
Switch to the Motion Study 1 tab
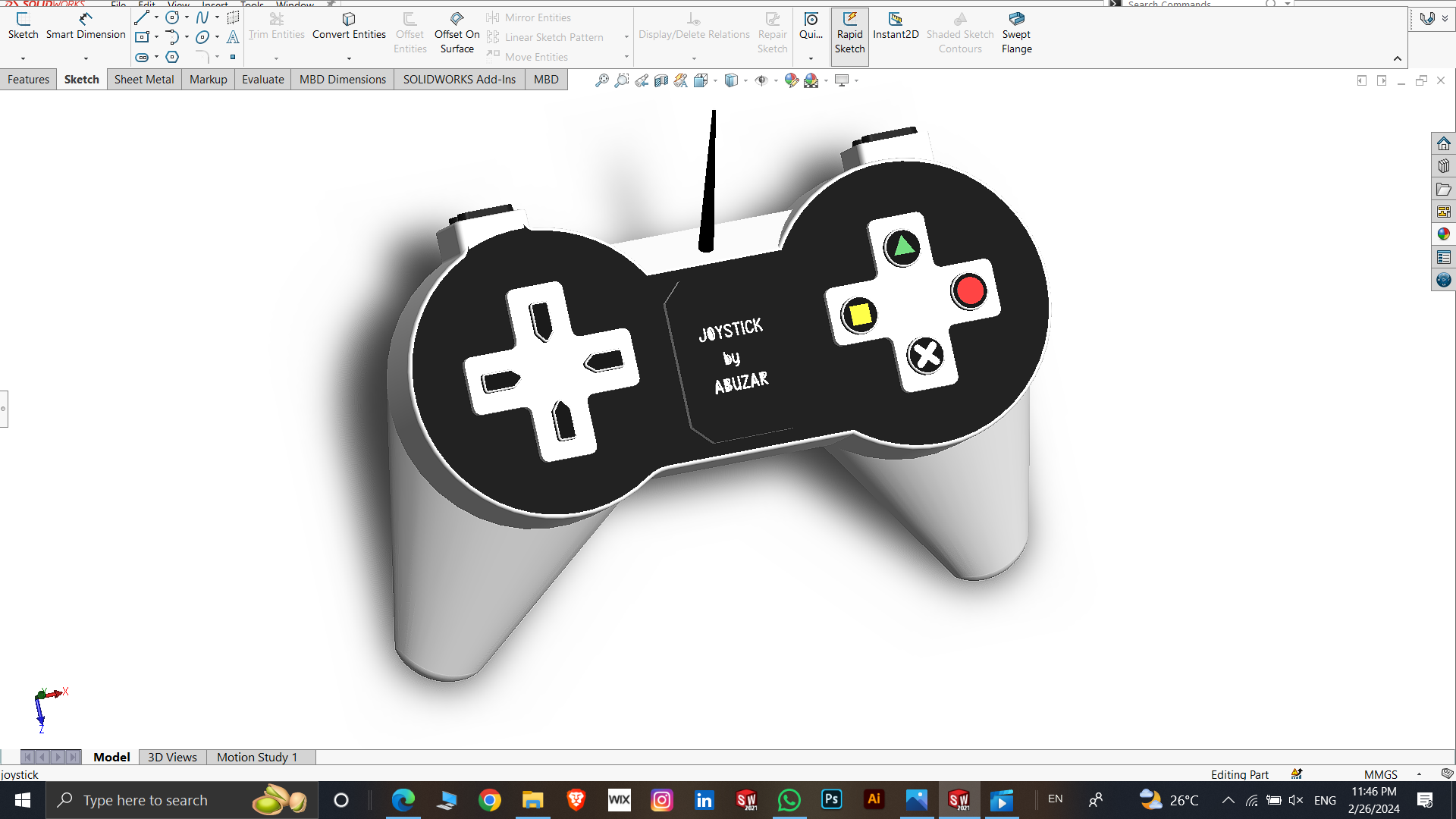[x=256, y=757]
